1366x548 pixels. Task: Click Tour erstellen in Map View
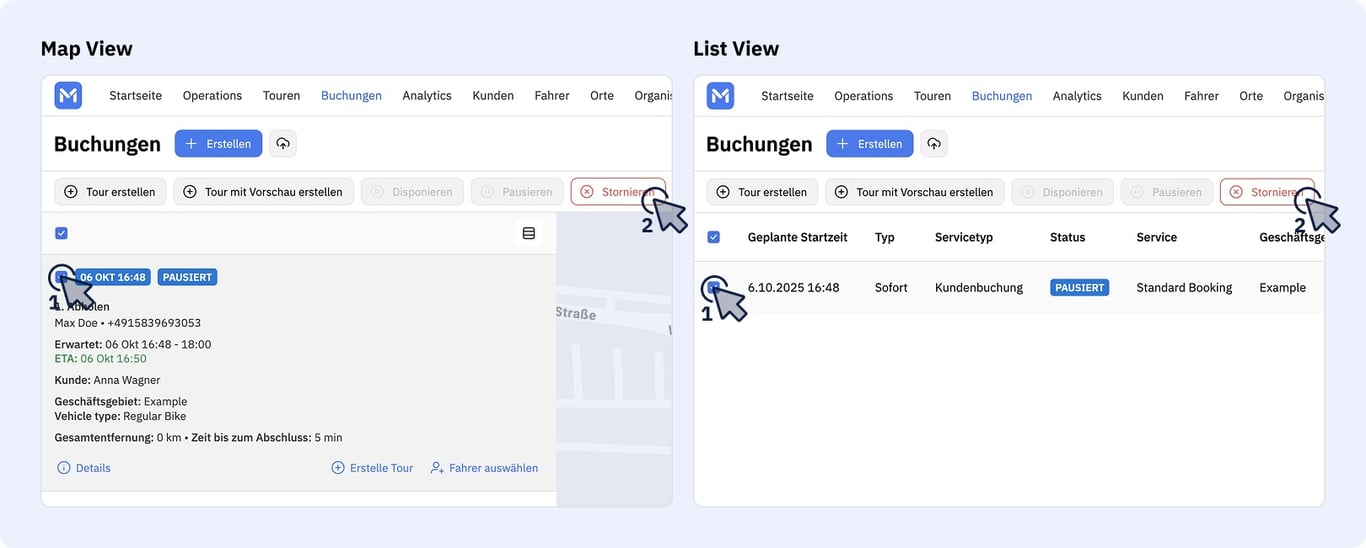click(110, 192)
